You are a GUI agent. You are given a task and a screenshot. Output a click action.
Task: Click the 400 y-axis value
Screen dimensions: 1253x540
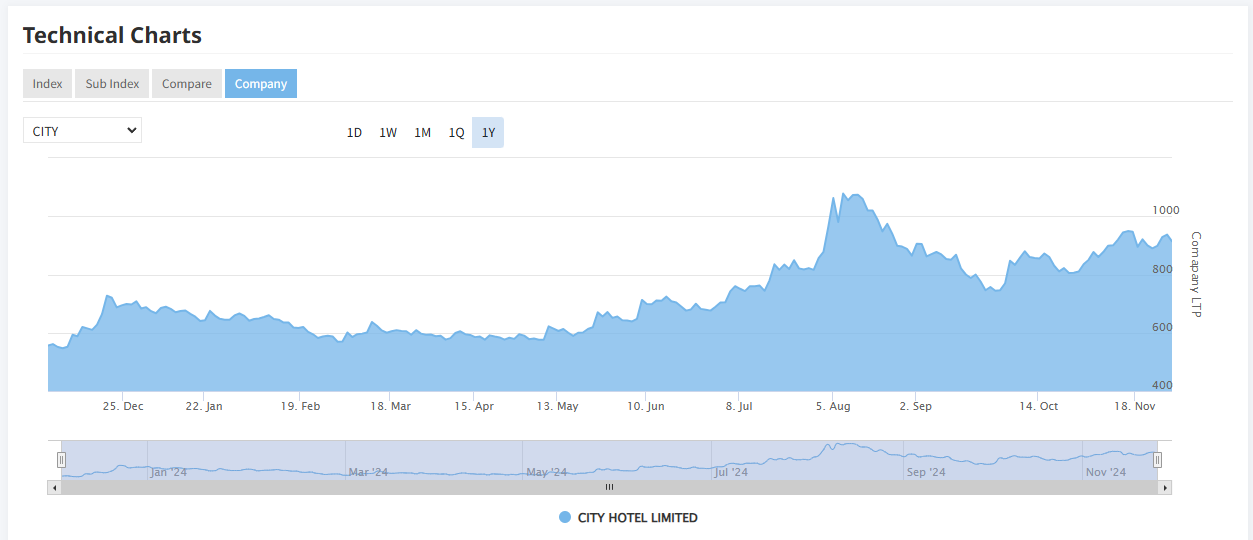pos(1163,385)
